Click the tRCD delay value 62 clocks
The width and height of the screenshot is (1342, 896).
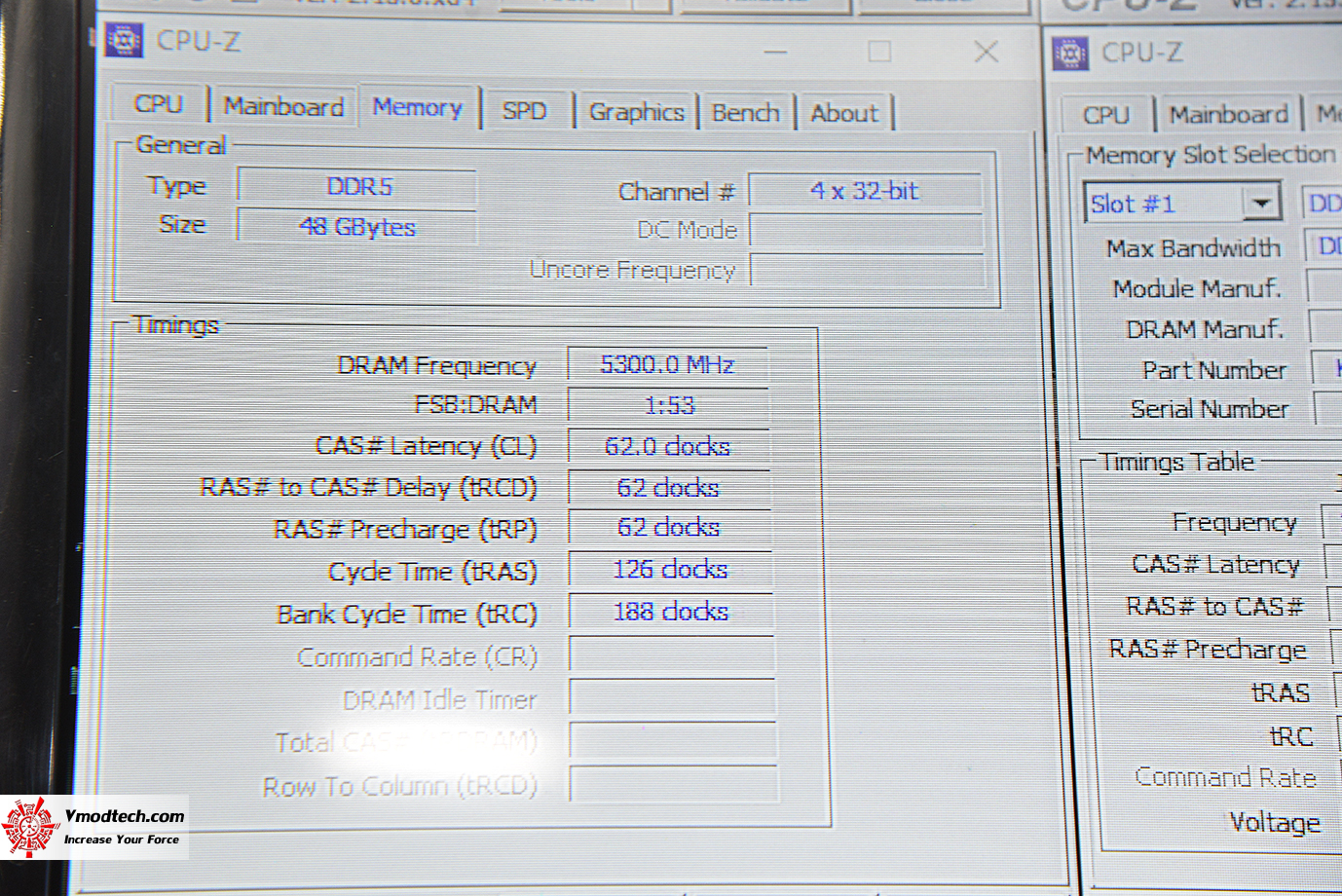coord(669,488)
